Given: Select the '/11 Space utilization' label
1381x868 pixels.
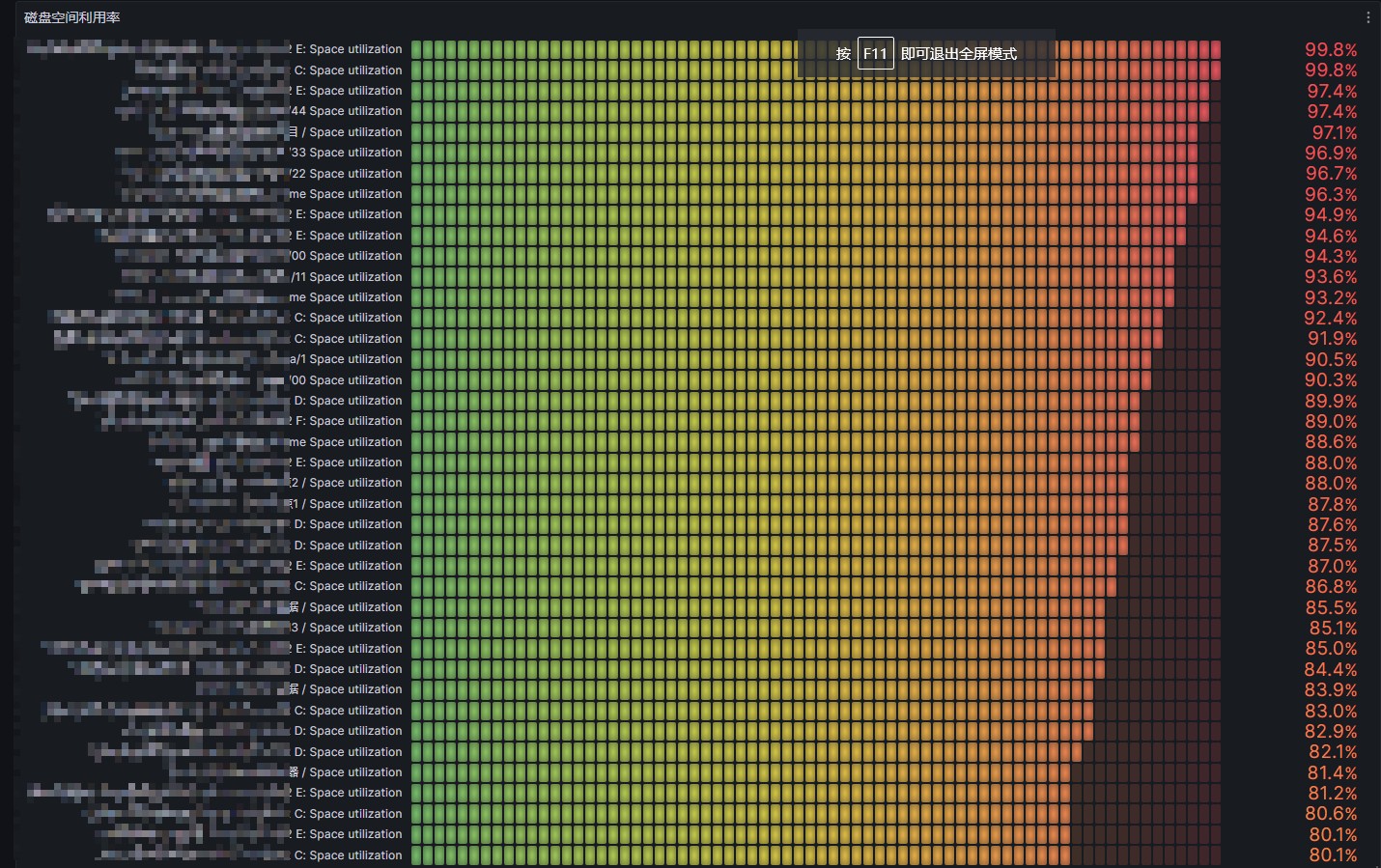Looking at the screenshot, I should [347, 277].
